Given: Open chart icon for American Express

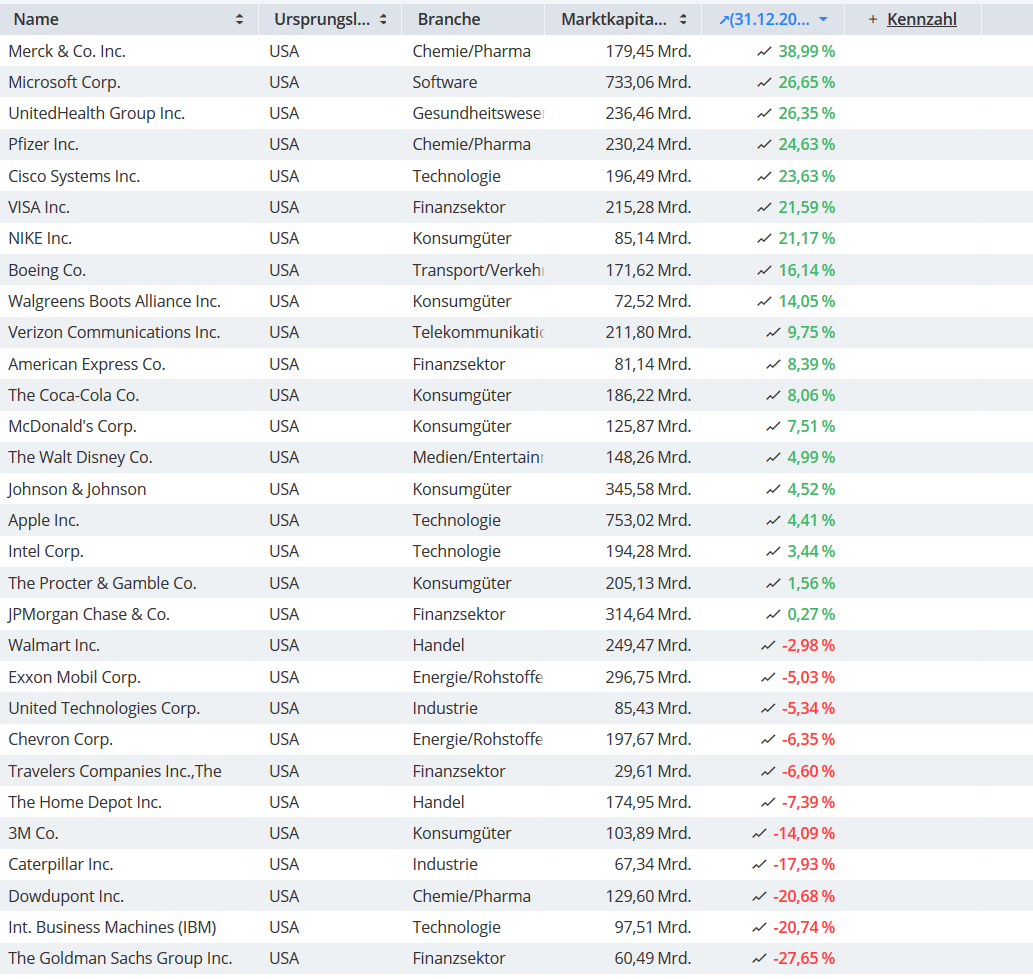Looking at the screenshot, I should click(x=773, y=364).
